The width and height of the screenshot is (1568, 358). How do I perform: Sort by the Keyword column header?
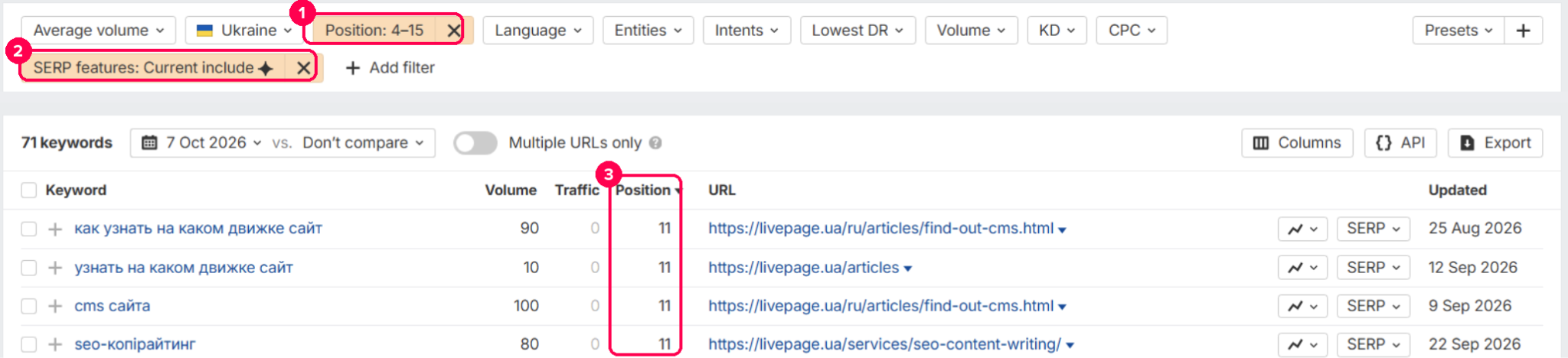coord(76,190)
